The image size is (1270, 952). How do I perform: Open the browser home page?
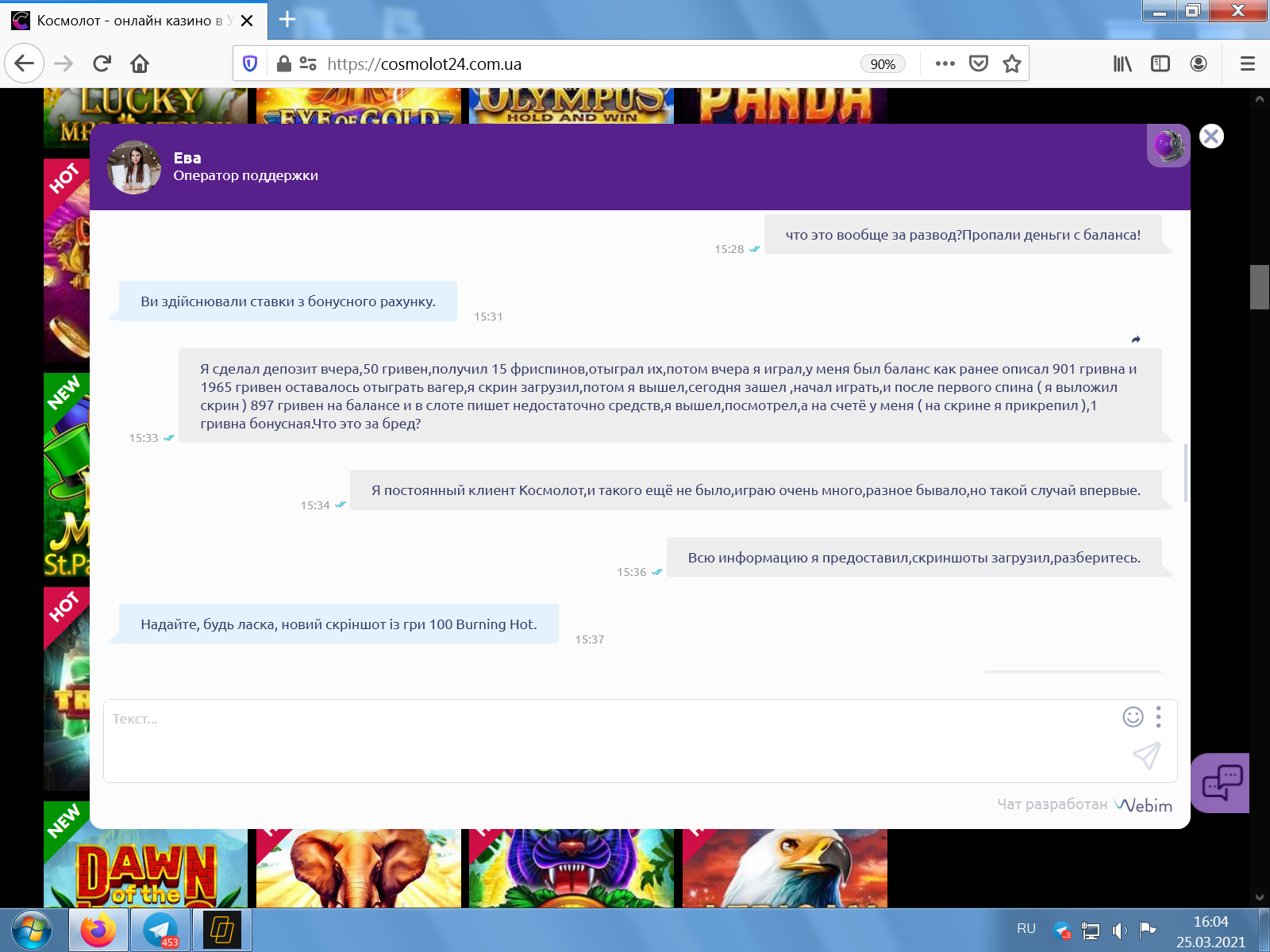coord(140,63)
